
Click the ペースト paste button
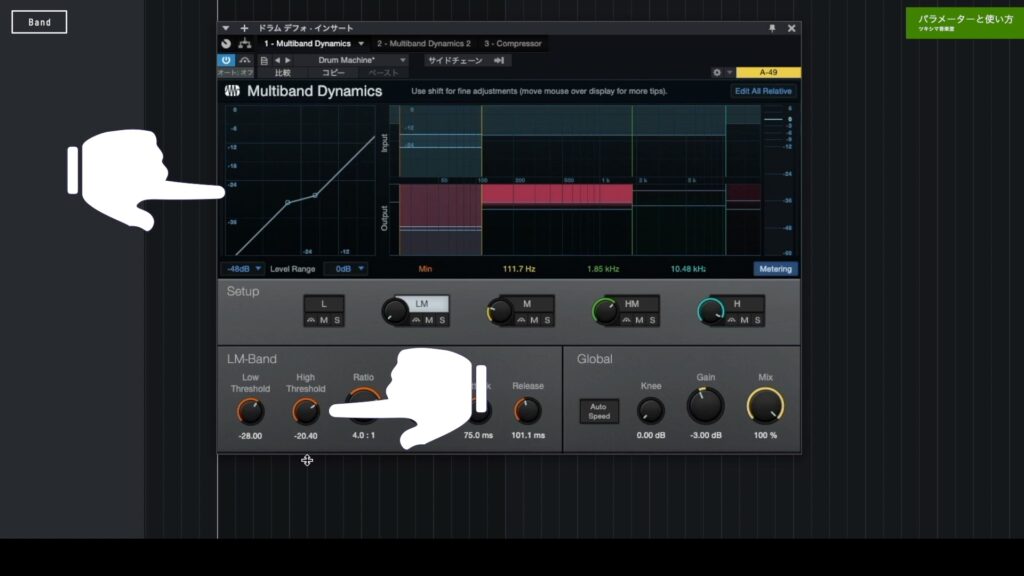[383, 72]
